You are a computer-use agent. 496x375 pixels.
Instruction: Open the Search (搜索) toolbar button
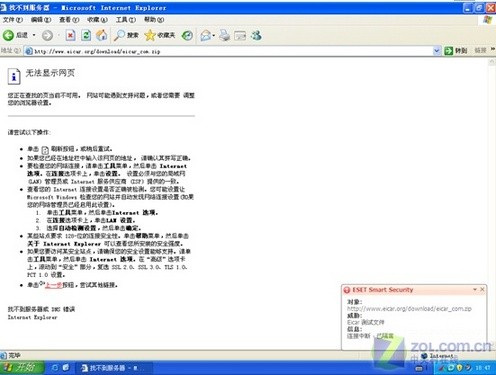126,35
